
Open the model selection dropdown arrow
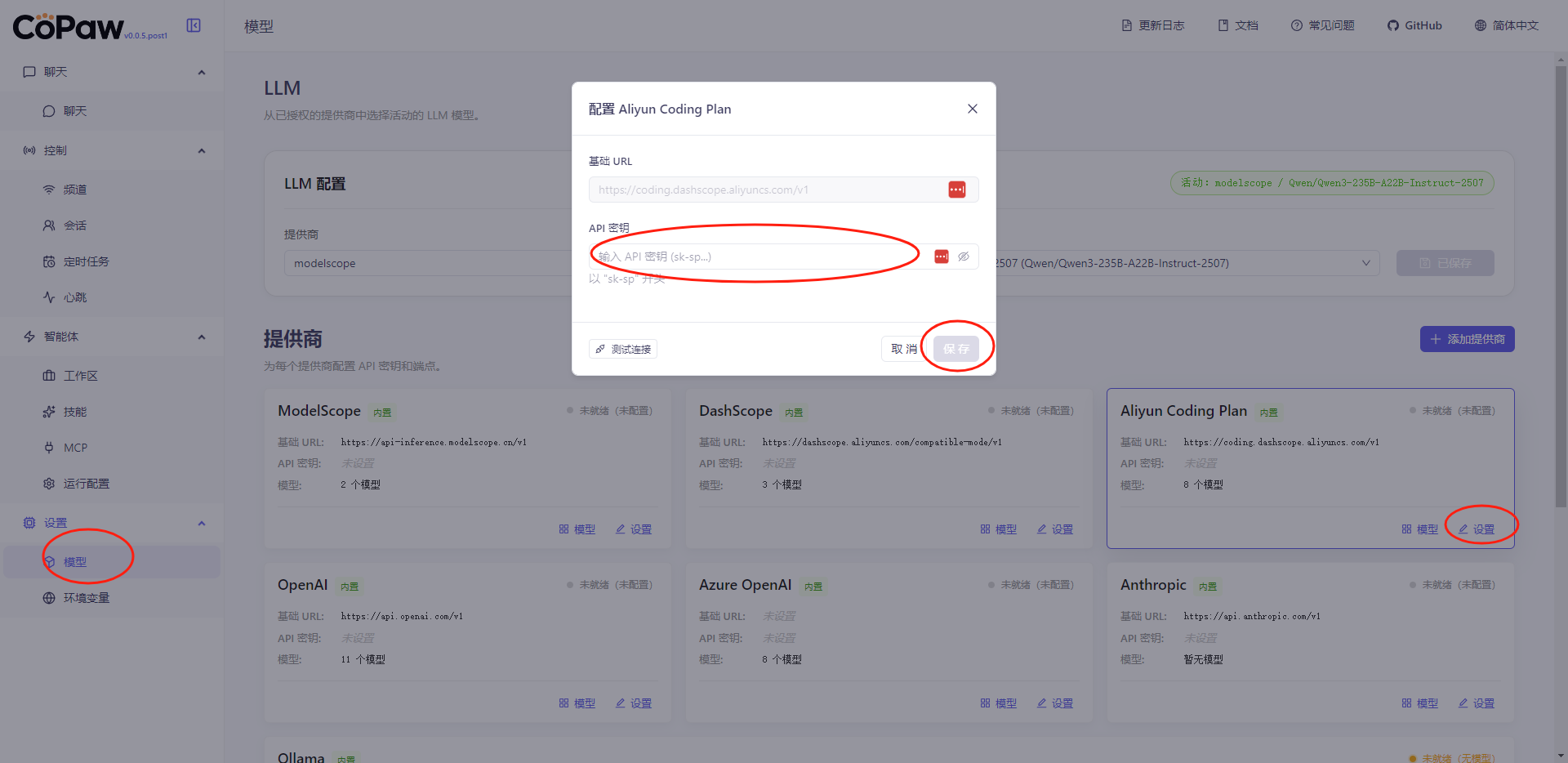(1365, 263)
